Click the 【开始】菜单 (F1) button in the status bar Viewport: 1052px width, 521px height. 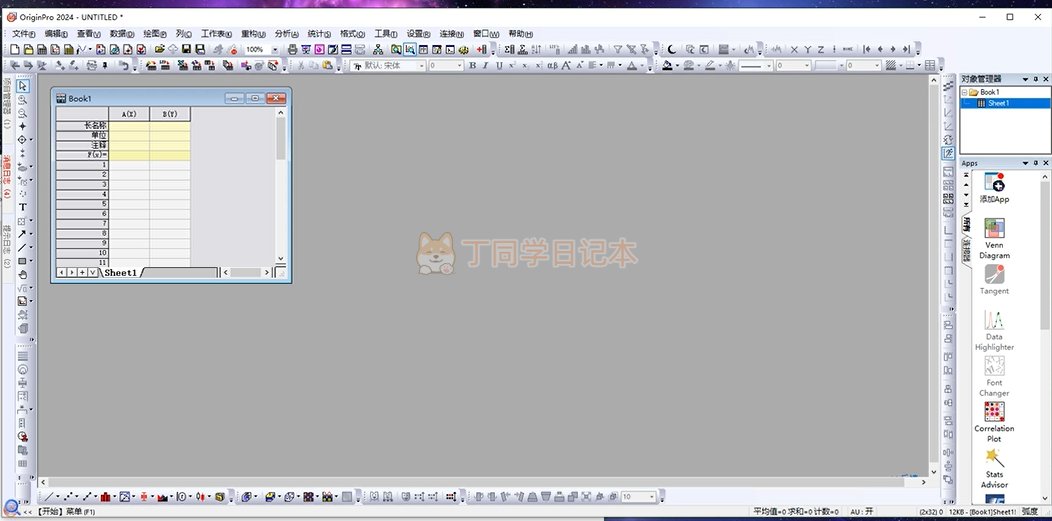point(66,512)
